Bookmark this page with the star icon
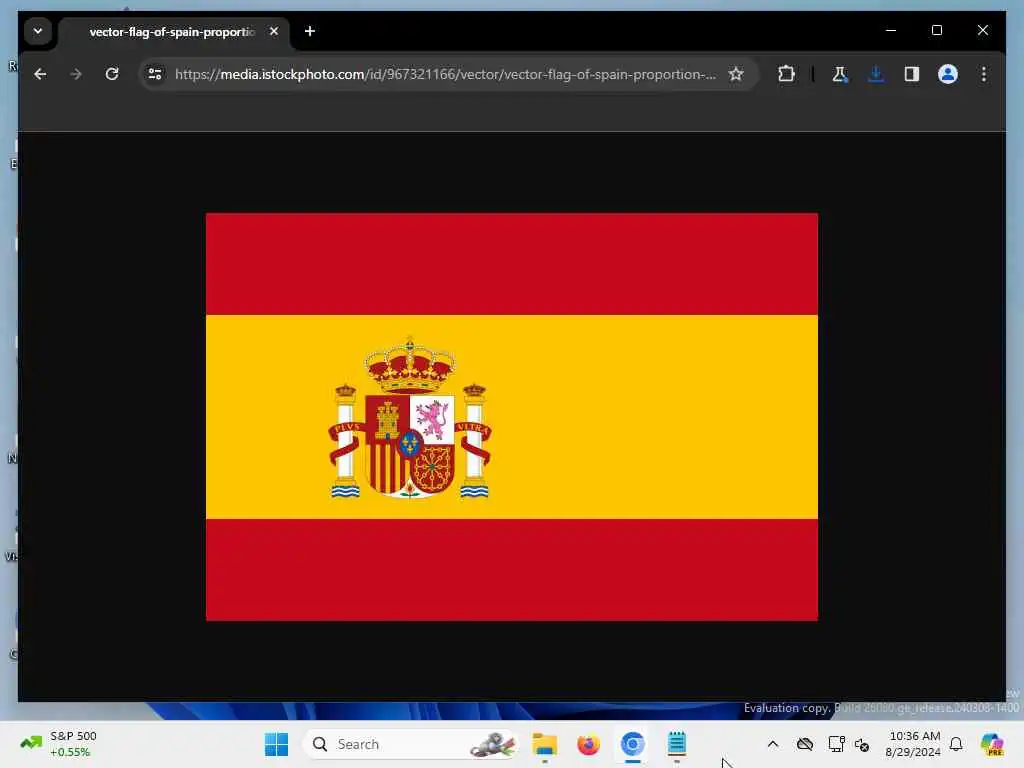The image size is (1024, 768). tap(736, 74)
